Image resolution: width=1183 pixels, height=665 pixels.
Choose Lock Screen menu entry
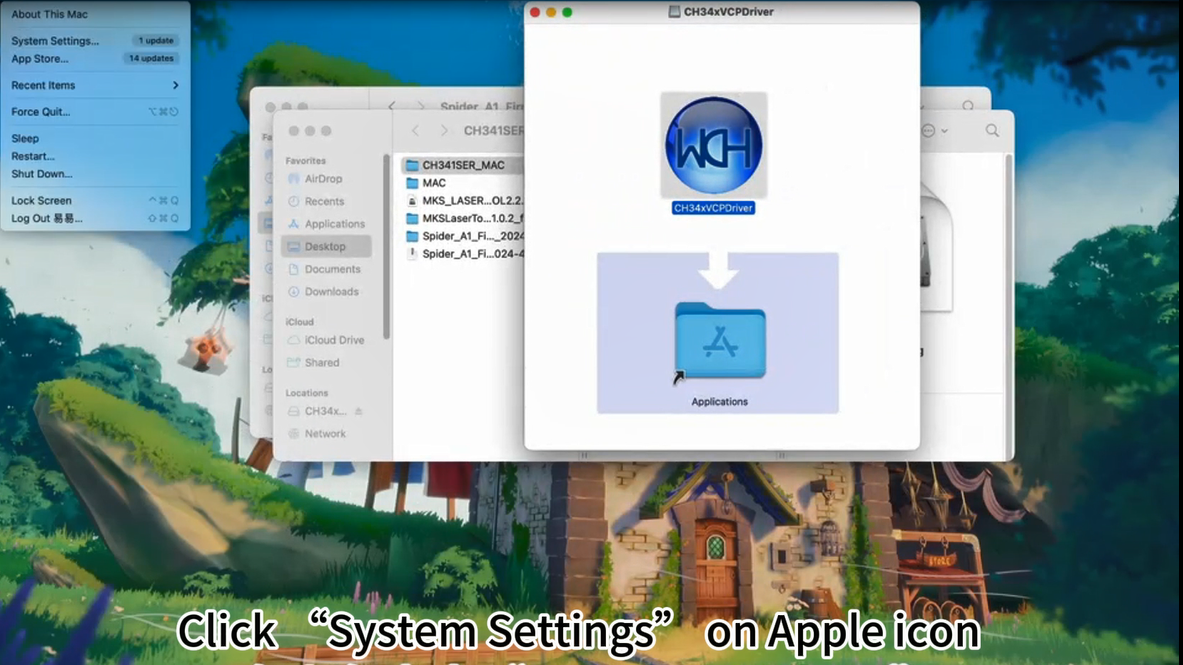41,201
